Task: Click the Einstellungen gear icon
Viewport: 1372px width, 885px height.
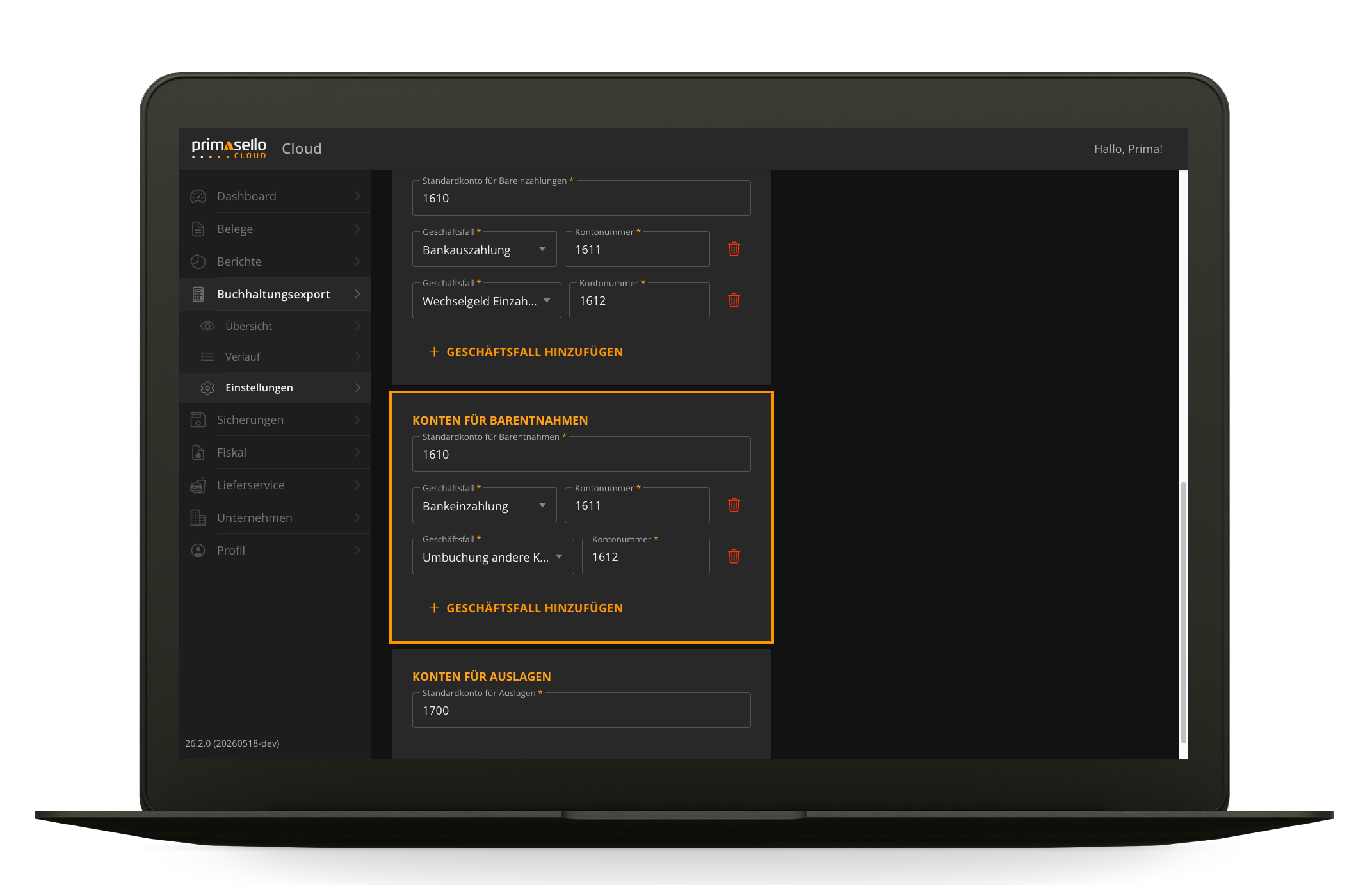Action: 207,387
